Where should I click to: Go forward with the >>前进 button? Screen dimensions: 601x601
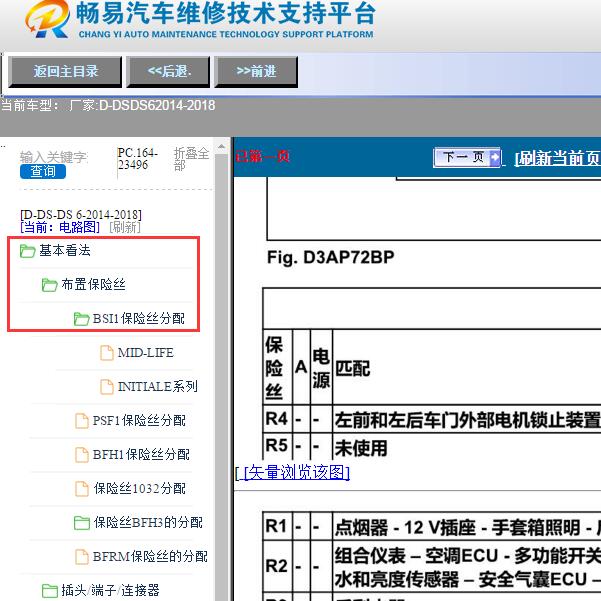point(256,71)
